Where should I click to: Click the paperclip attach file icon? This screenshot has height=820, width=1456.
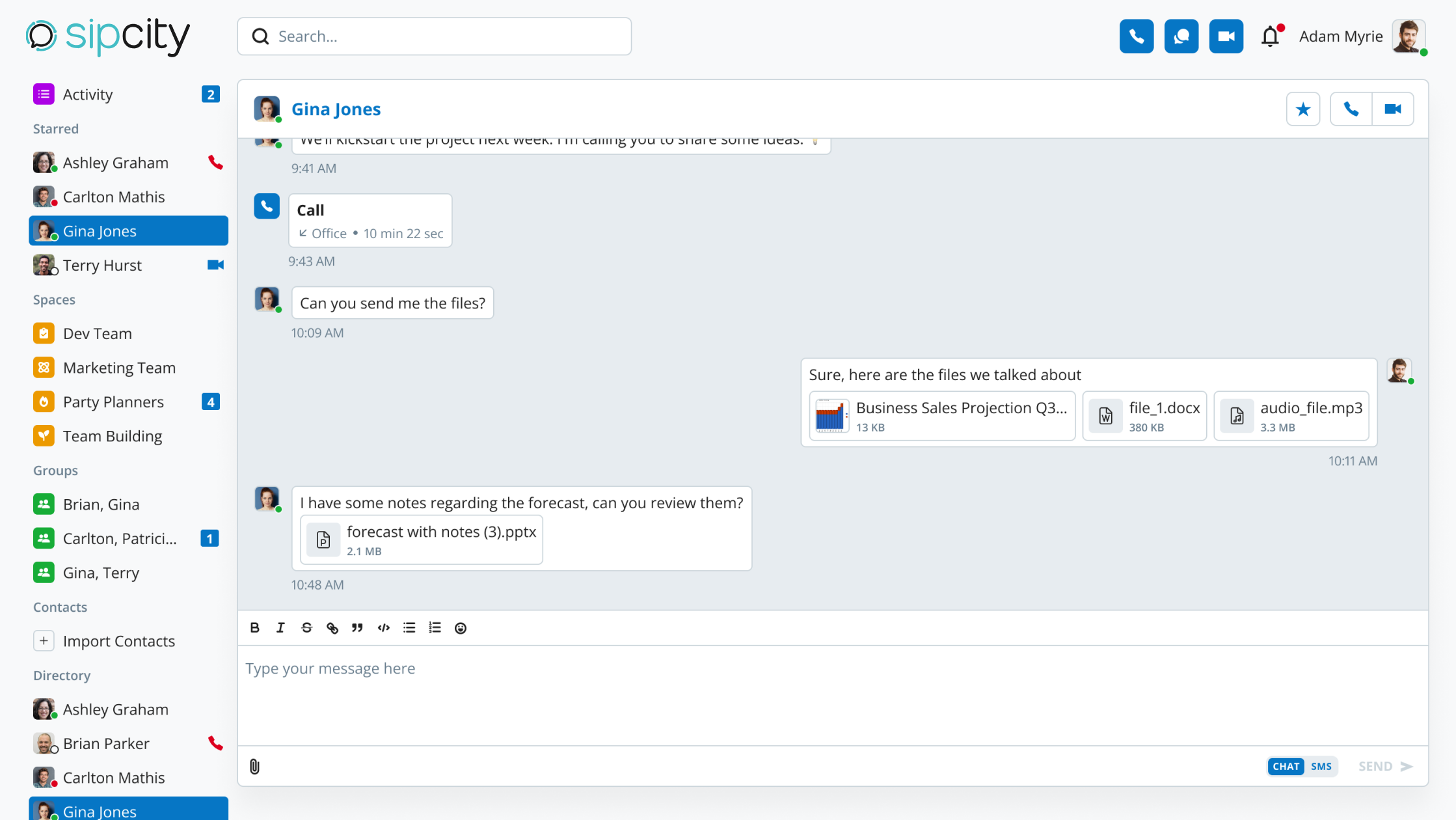click(x=254, y=766)
